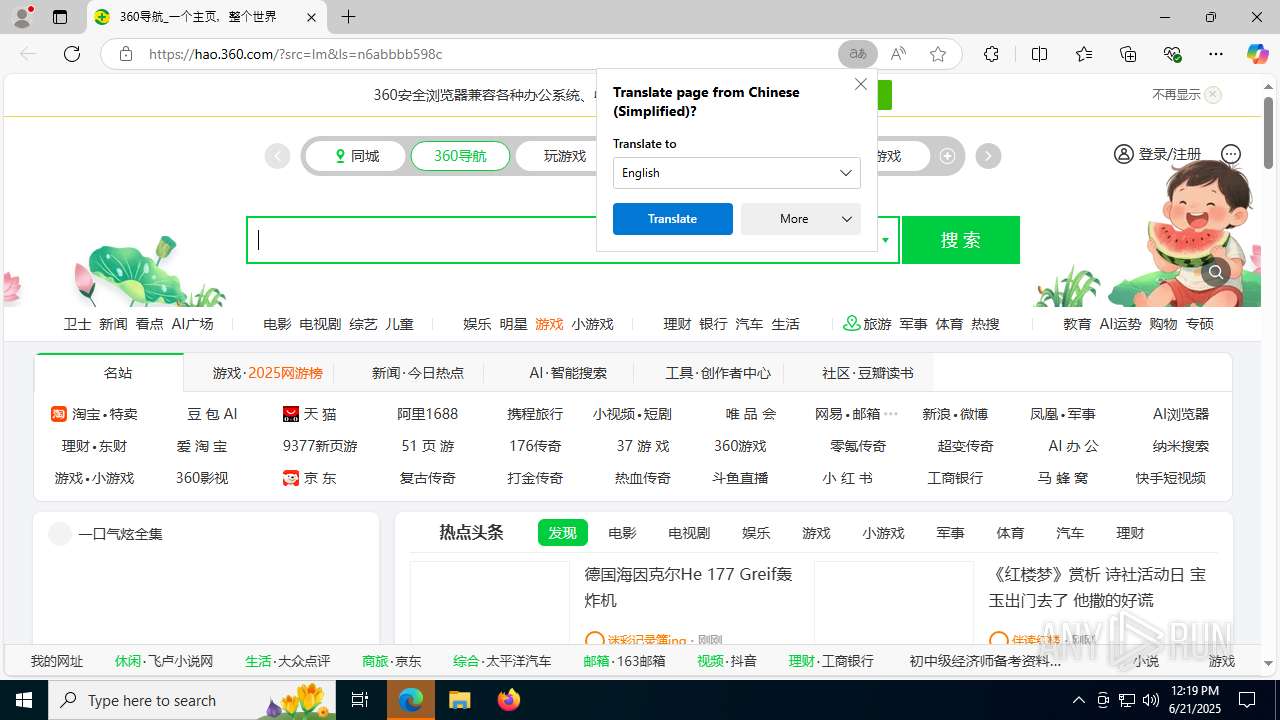Click the browser address bar URL
The height and width of the screenshot is (720, 1280).
pos(295,54)
